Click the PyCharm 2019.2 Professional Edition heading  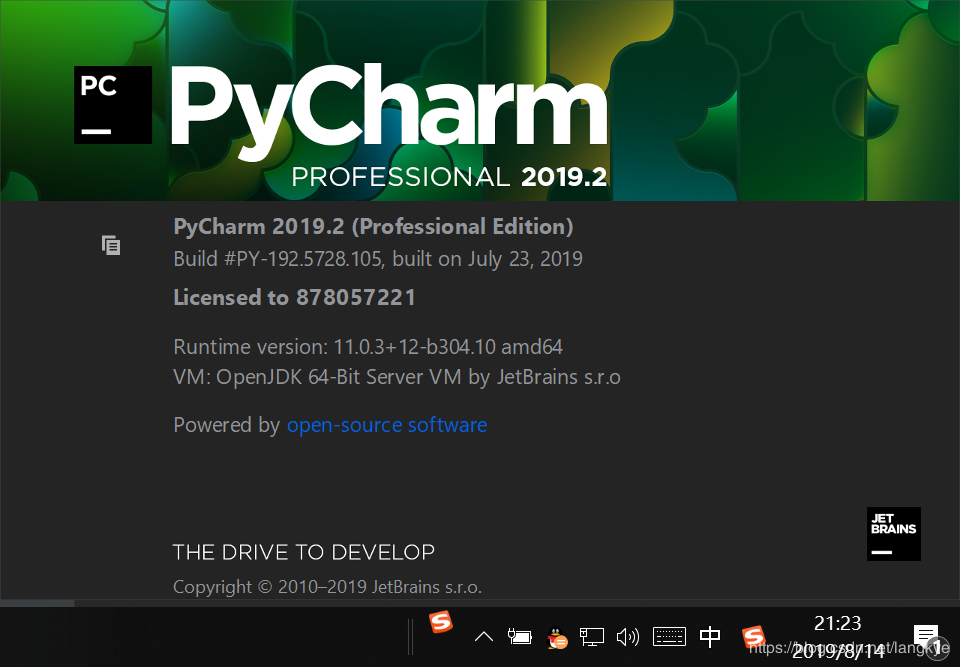[373, 227]
